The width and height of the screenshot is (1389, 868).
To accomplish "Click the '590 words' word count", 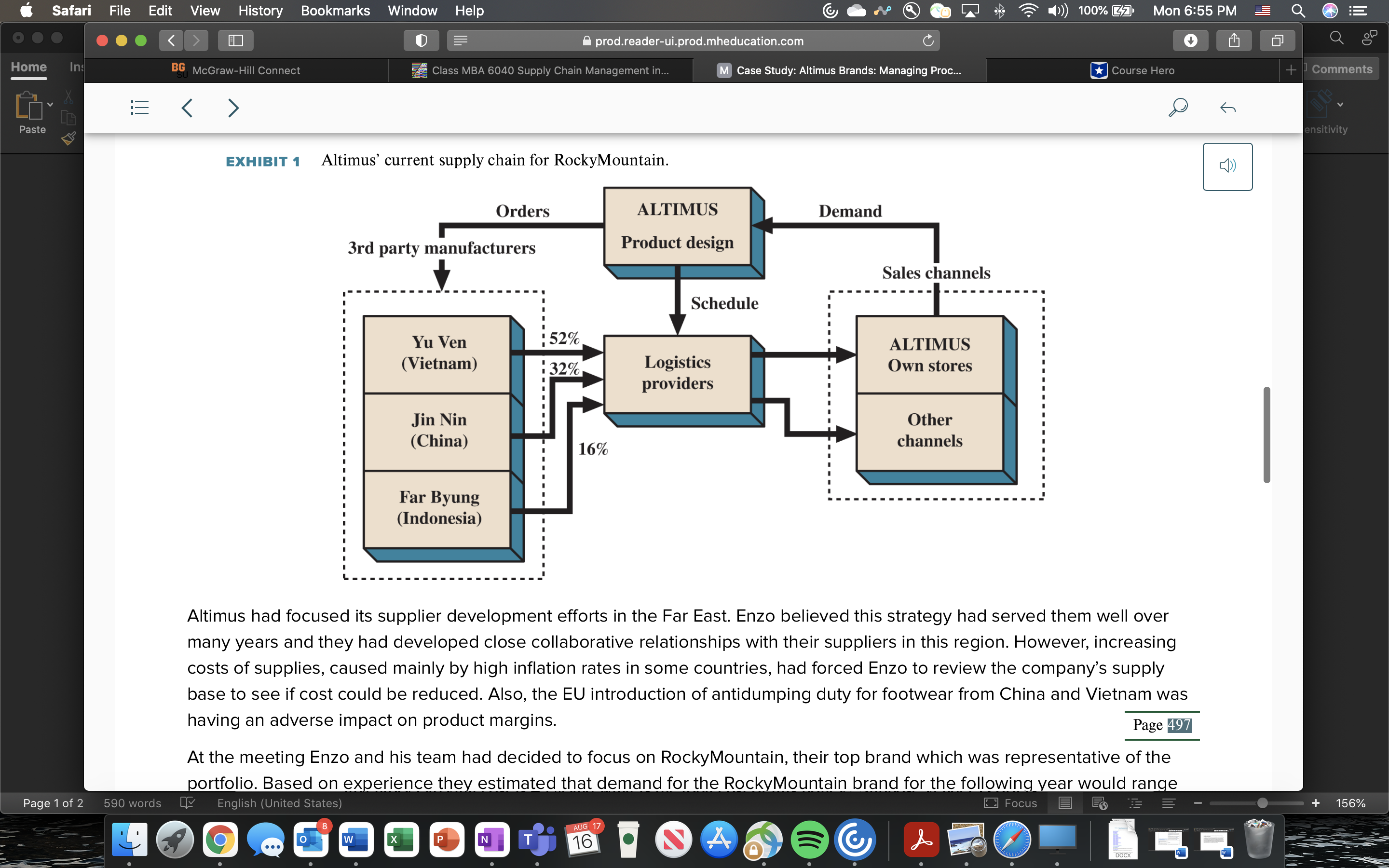I will [132, 803].
